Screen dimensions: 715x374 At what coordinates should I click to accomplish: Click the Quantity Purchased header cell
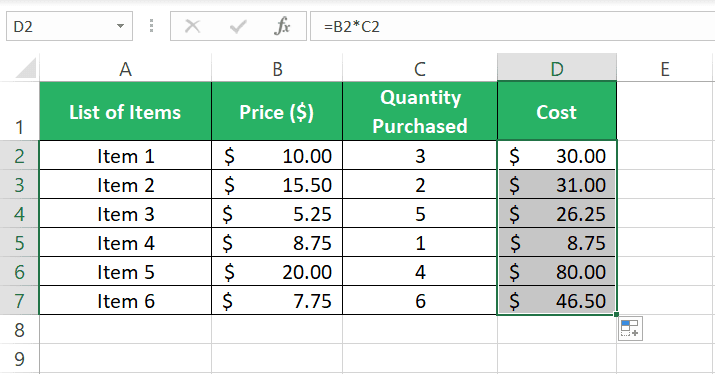tap(420, 111)
